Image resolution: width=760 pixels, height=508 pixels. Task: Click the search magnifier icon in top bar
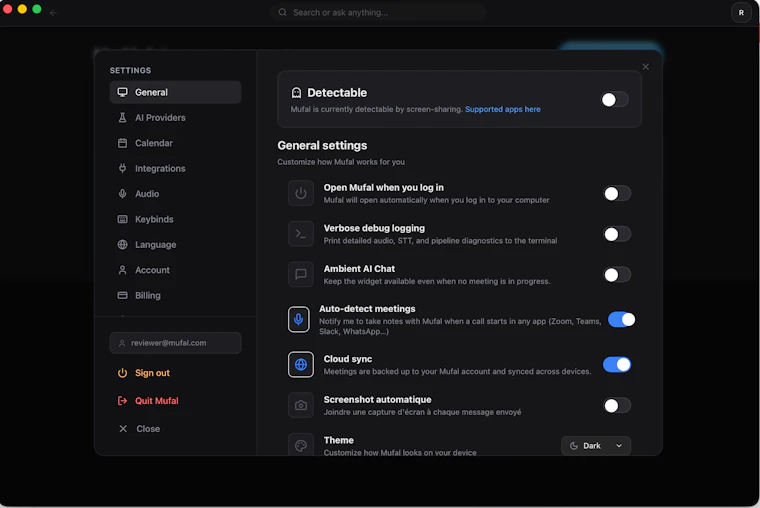pyautogui.click(x=282, y=12)
